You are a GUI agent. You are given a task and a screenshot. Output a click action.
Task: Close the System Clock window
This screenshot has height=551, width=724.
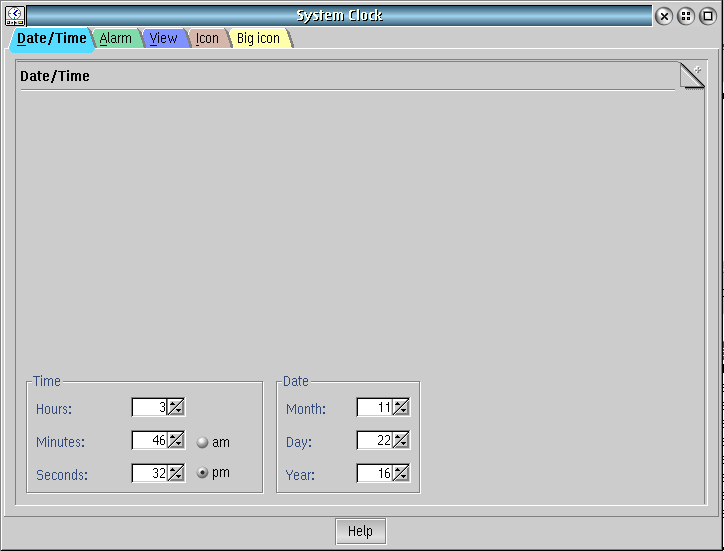pos(664,16)
